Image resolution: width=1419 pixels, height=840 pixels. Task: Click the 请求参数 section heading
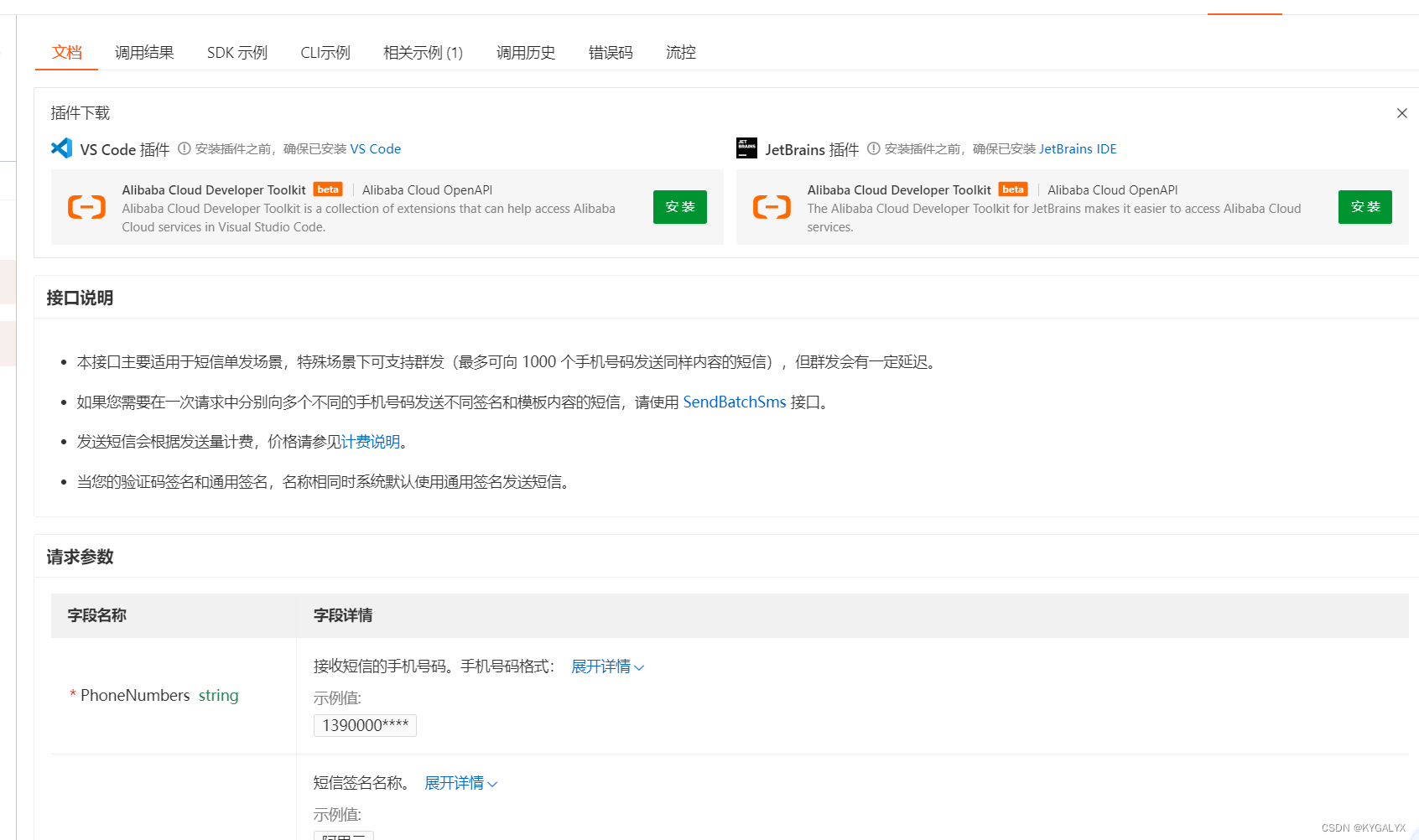tap(80, 557)
